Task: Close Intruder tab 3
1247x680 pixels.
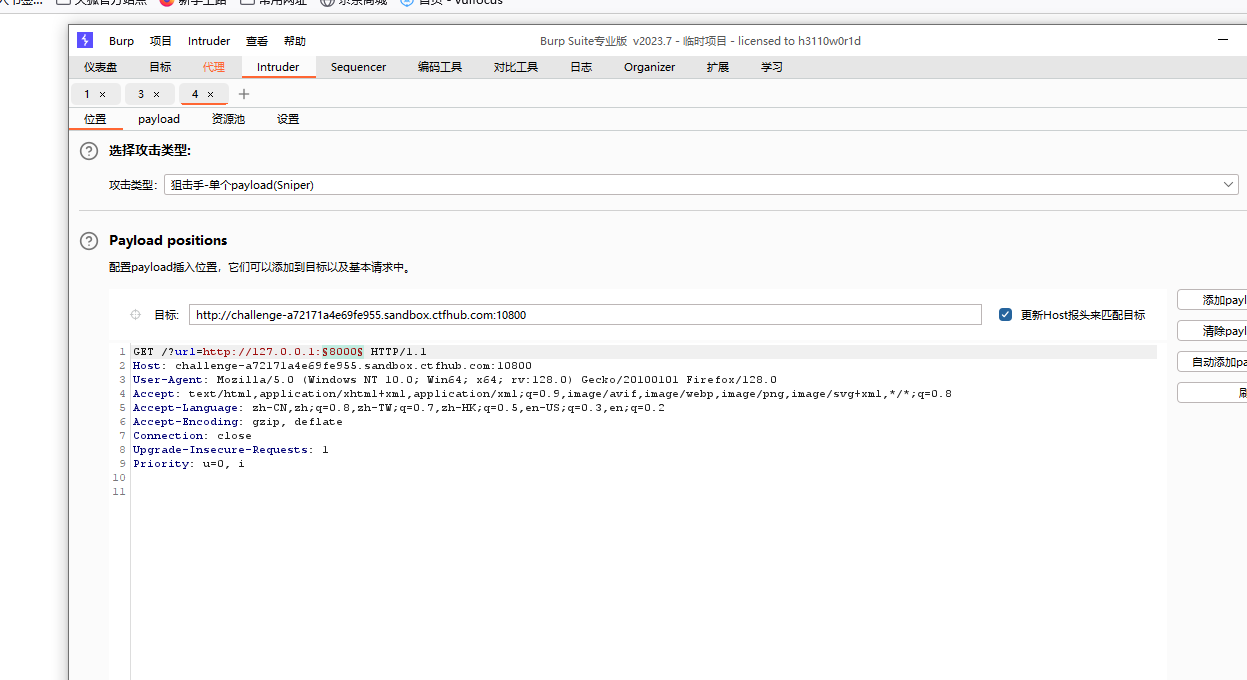Action: tap(156, 94)
